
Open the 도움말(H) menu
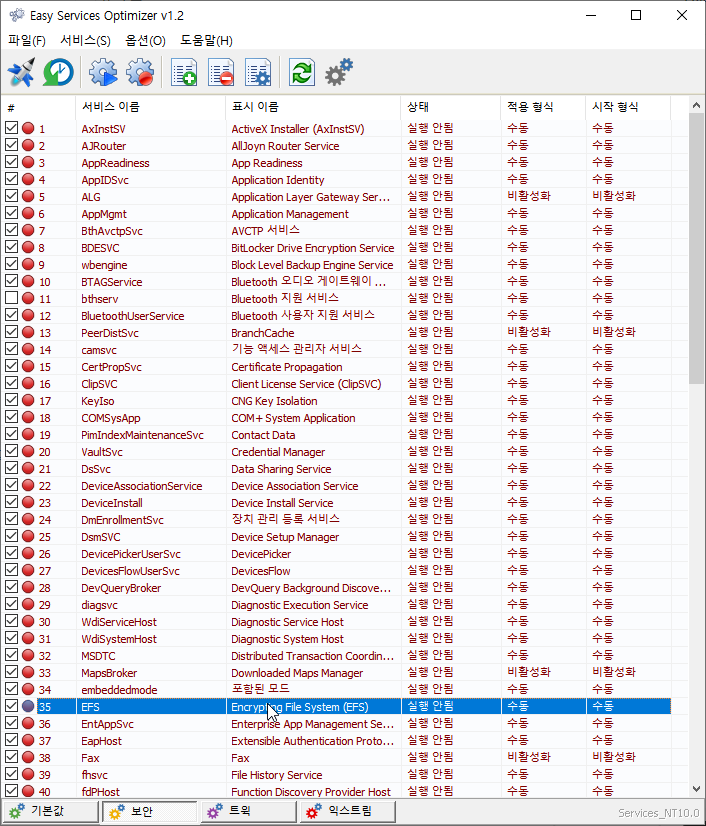coord(206,41)
